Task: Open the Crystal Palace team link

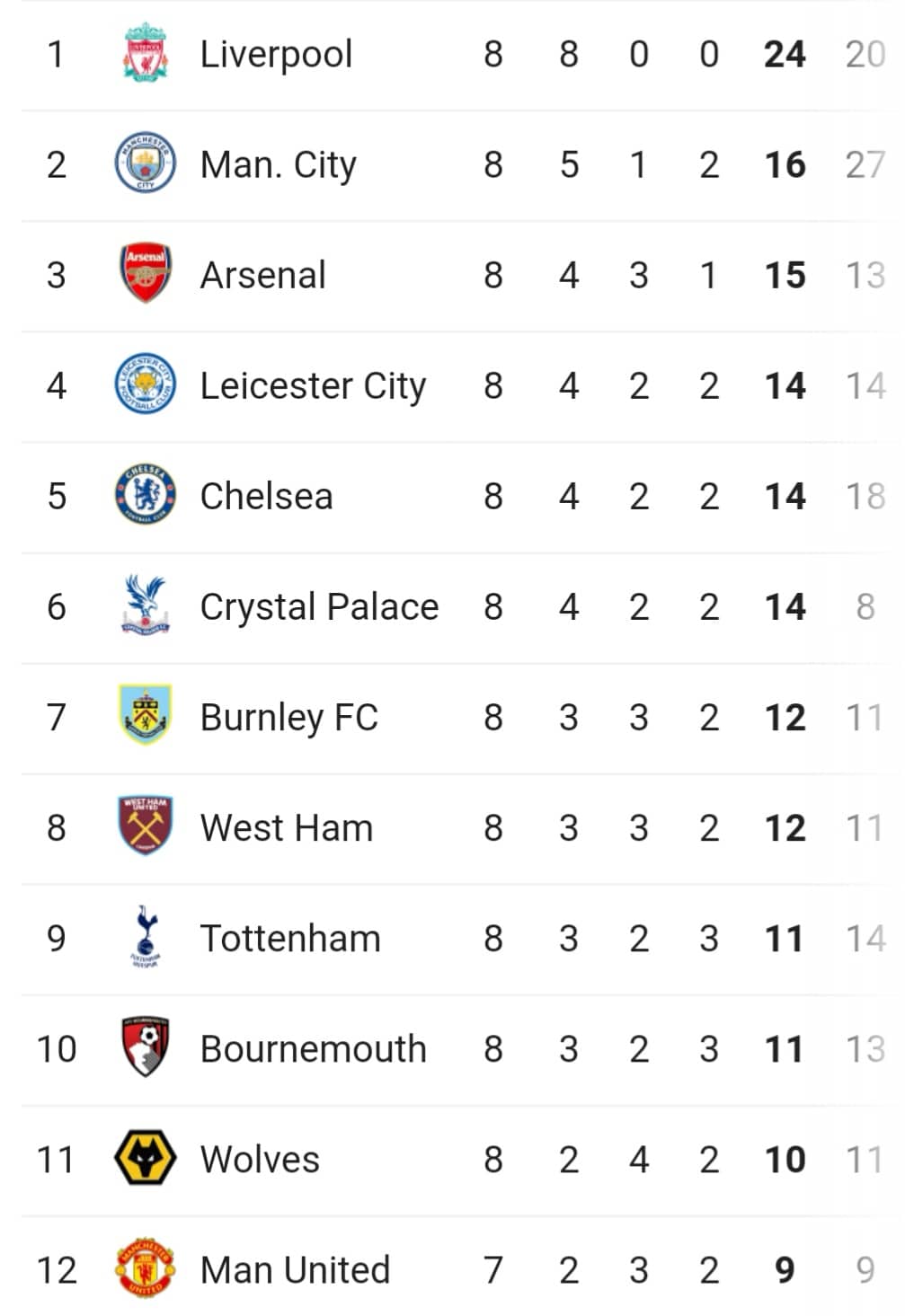Action: (x=319, y=608)
